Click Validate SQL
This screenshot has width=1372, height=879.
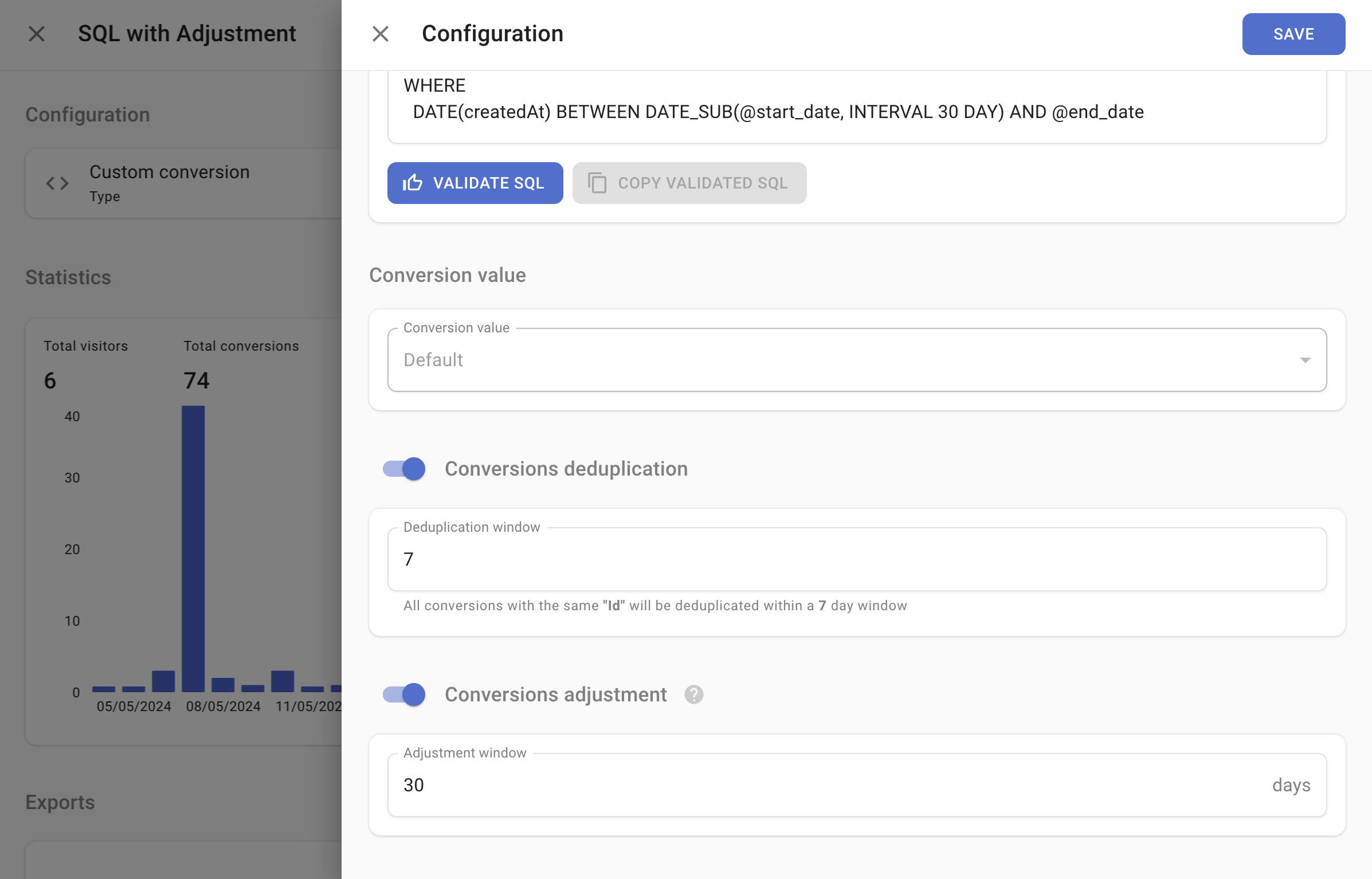pos(475,183)
